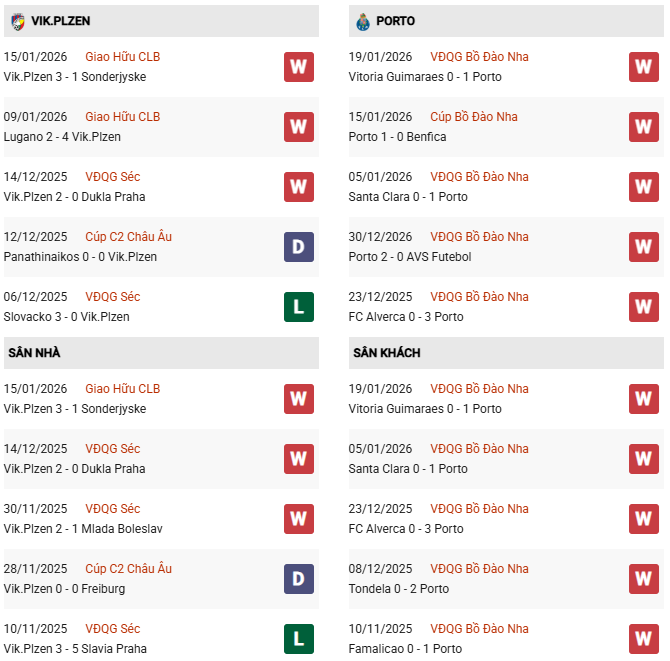Screen dimensions: 670x661
Task: Open Giao Hữu CLB link above Lugano
Action: click(122, 117)
